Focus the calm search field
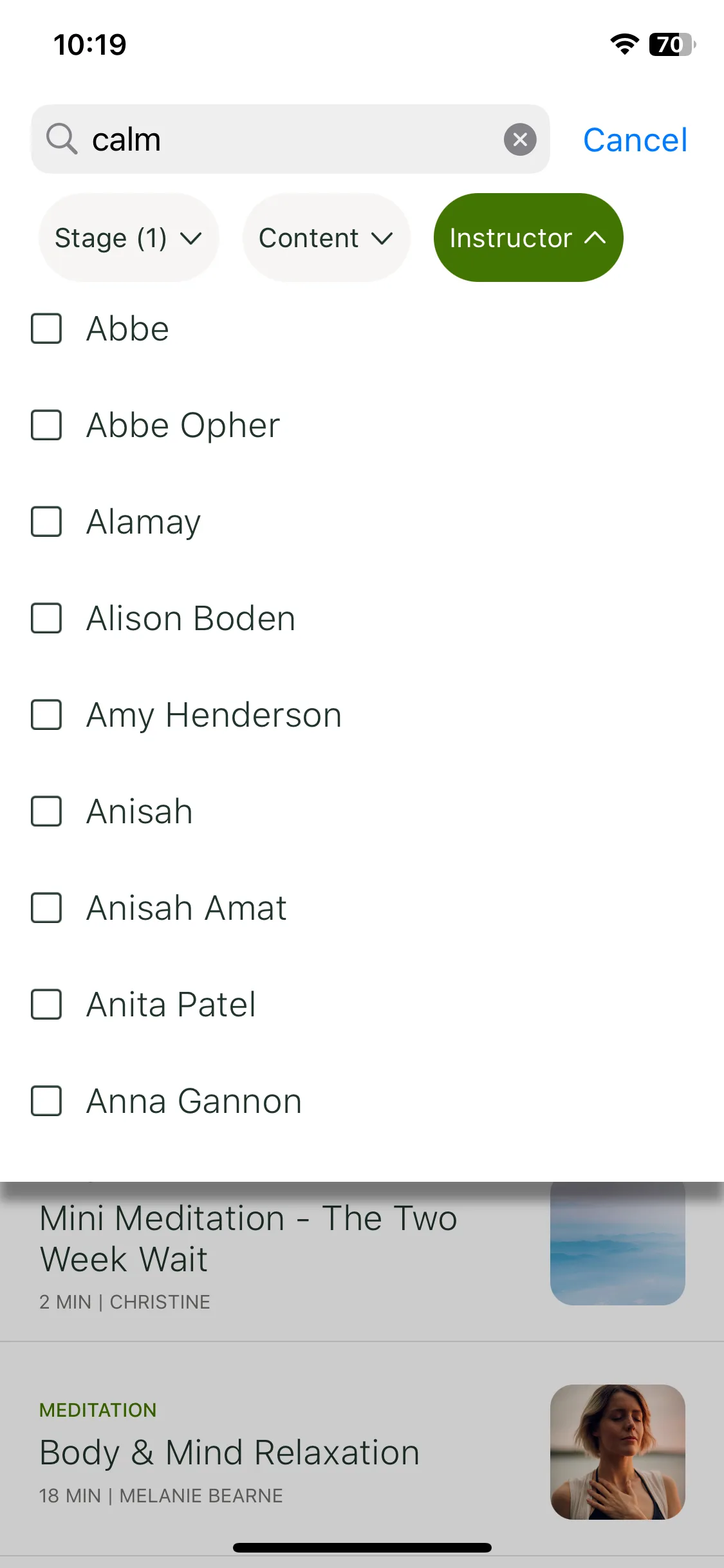Image resolution: width=724 pixels, height=1568 pixels. (290, 139)
